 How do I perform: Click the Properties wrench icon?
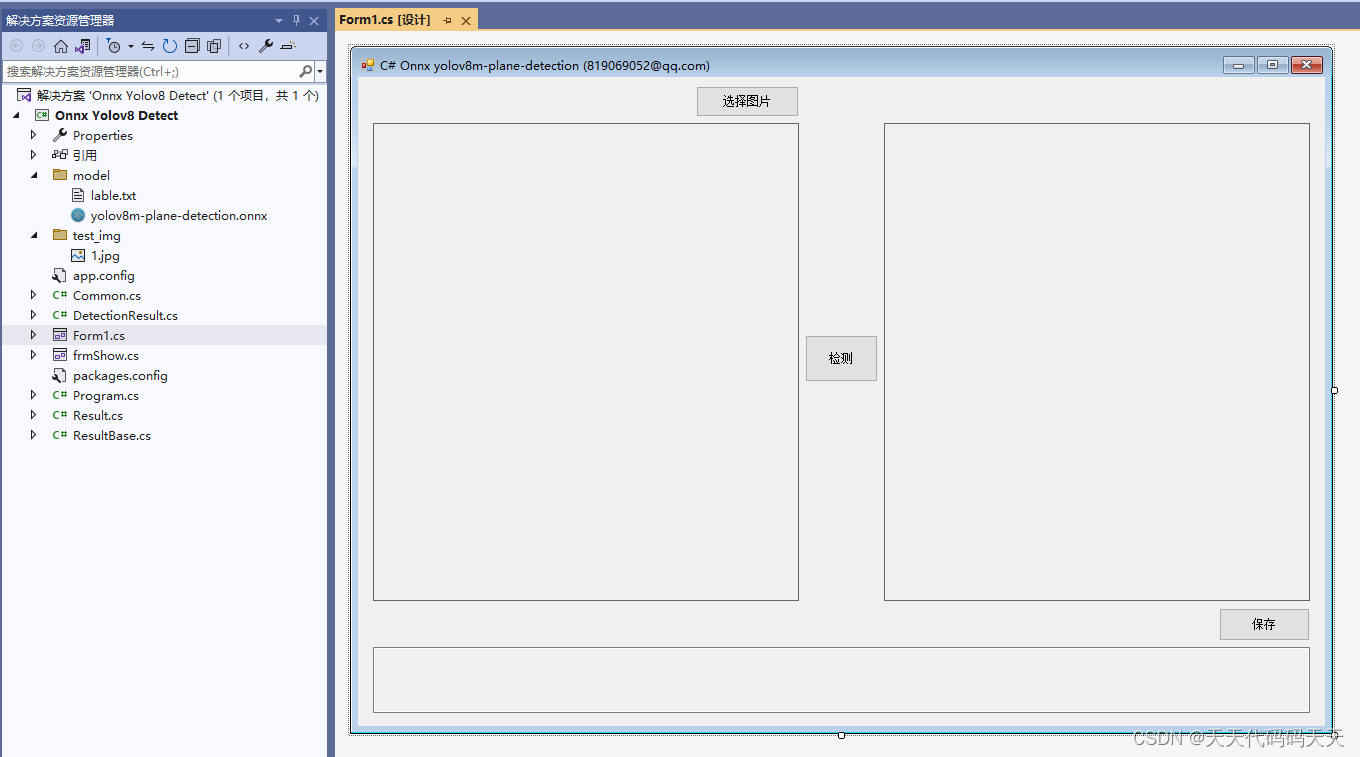point(264,45)
